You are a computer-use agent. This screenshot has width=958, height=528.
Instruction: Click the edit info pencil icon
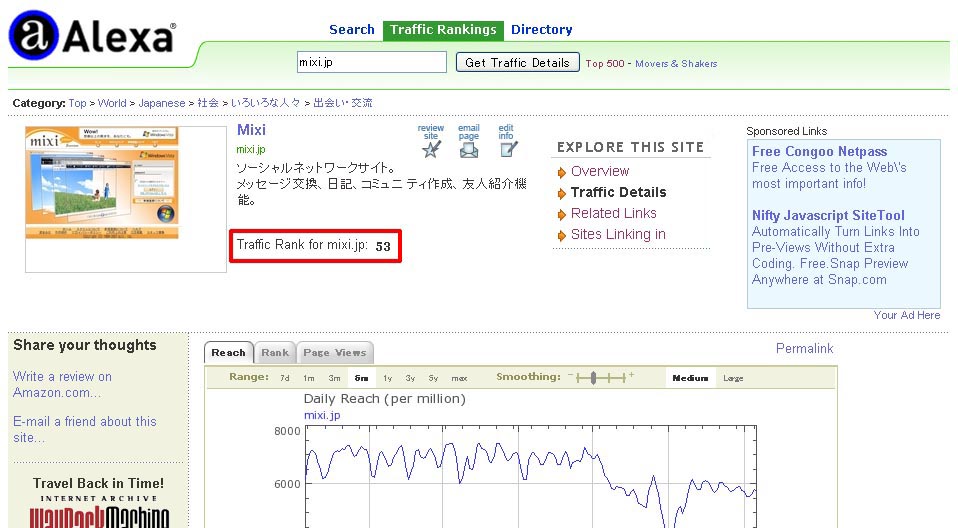(x=508, y=149)
